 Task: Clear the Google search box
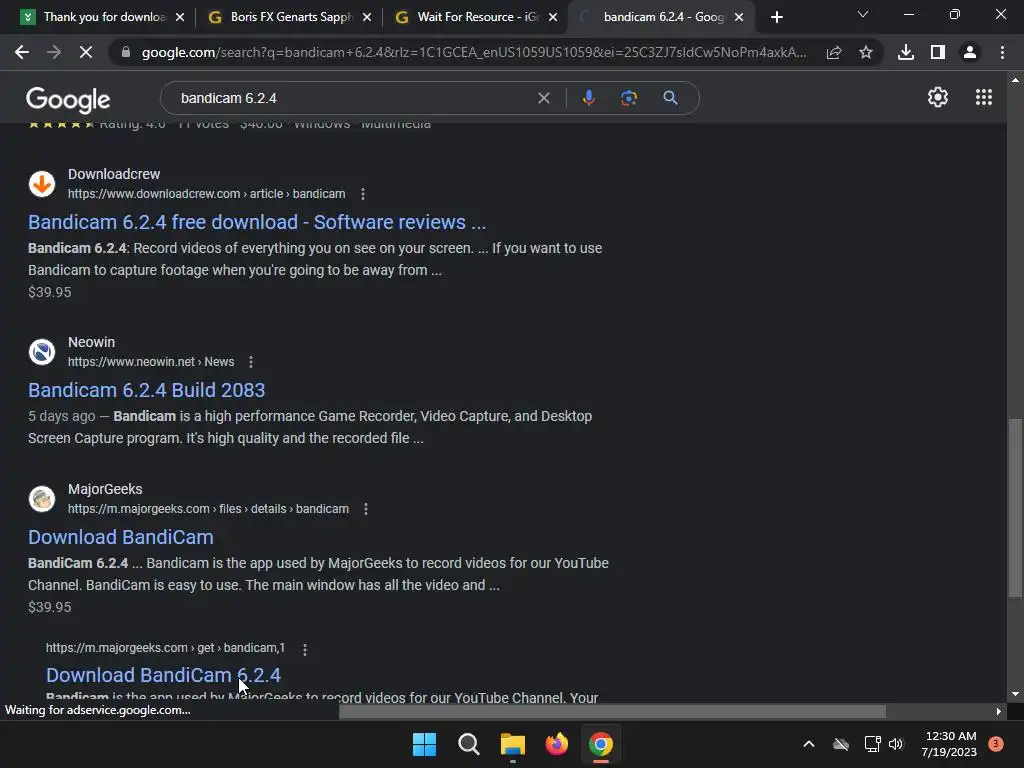coord(543,98)
